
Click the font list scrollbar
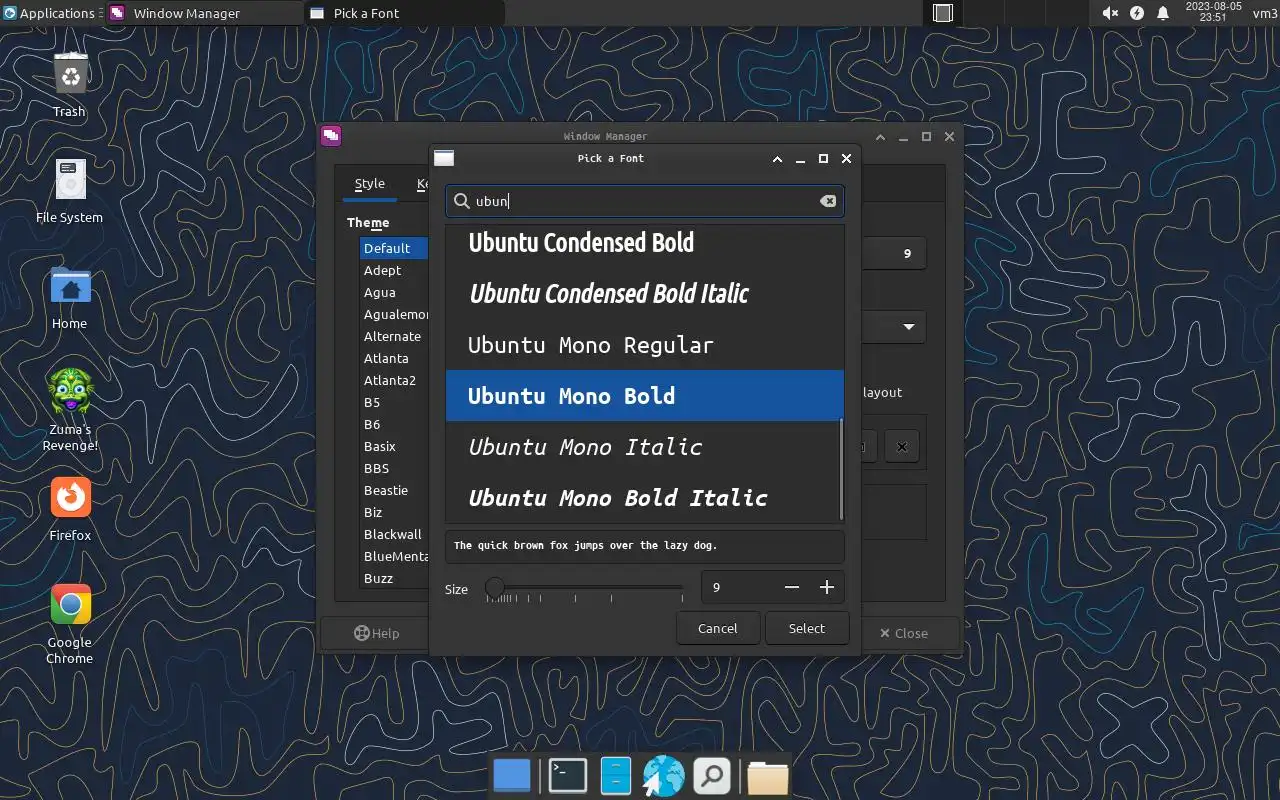click(841, 469)
